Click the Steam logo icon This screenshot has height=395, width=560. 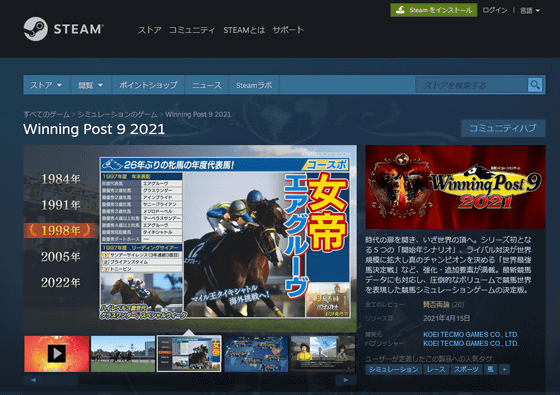click(35, 29)
